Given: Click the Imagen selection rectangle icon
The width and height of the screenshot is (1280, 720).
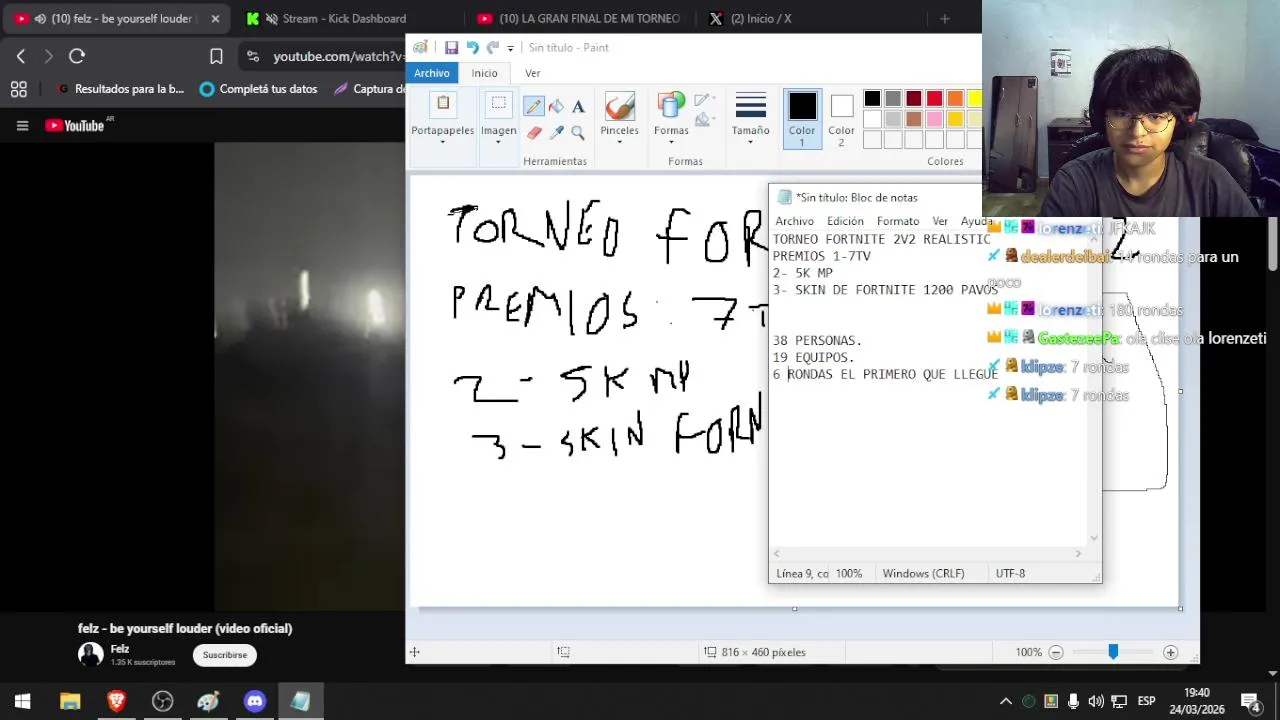Looking at the screenshot, I should click(x=498, y=104).
